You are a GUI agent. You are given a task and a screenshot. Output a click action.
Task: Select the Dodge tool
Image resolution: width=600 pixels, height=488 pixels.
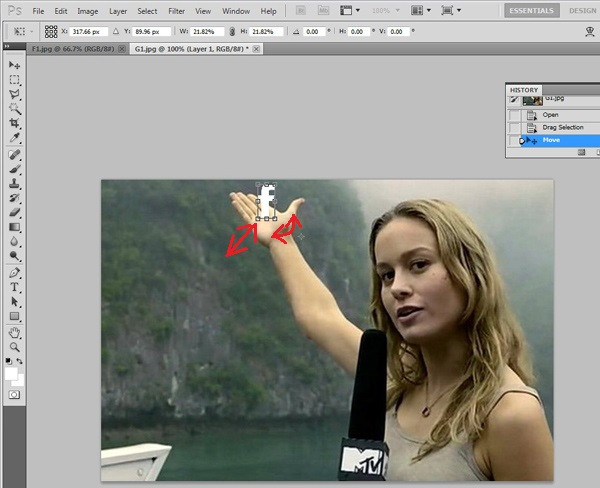tap(14, 255)
